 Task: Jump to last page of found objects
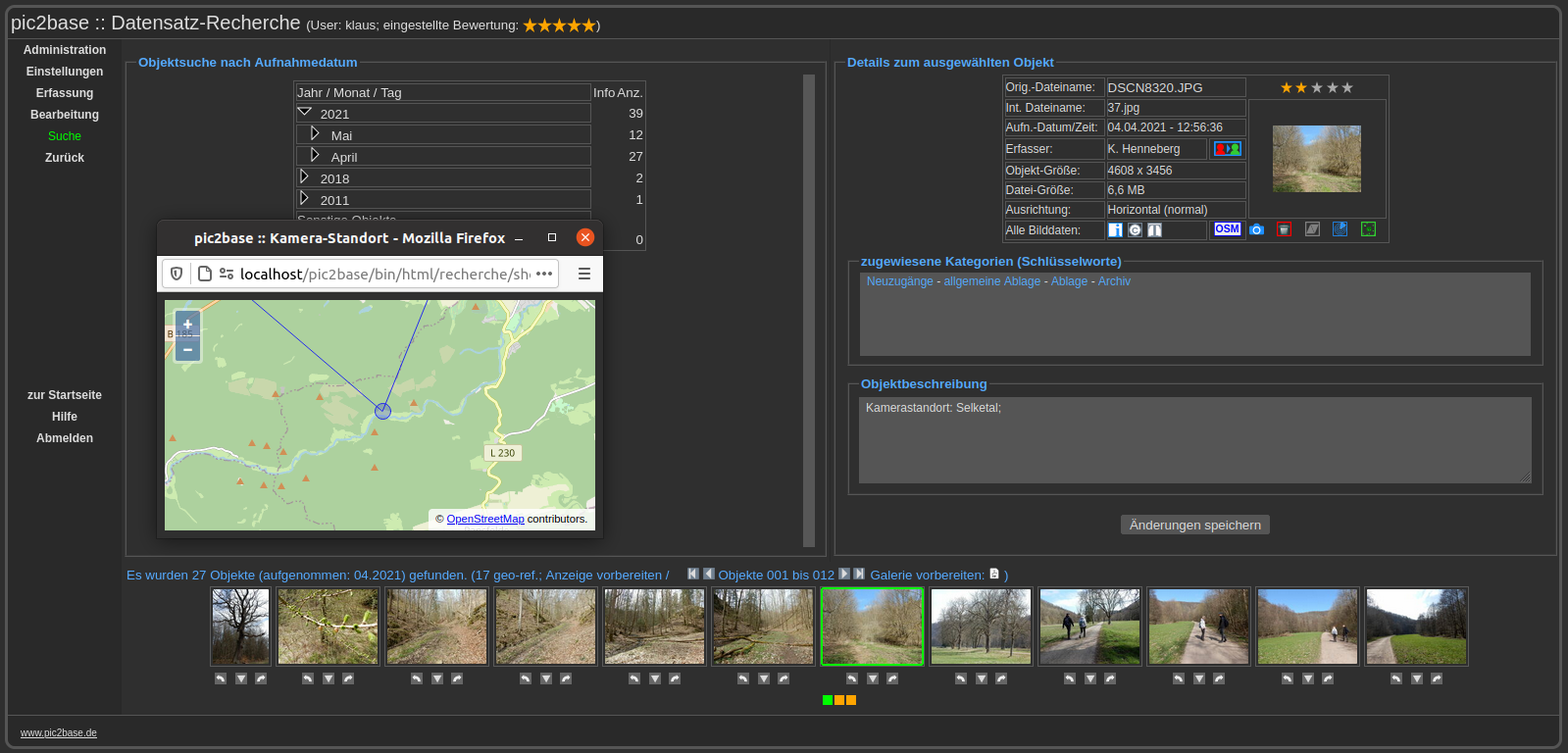click(x=860, y=575)
